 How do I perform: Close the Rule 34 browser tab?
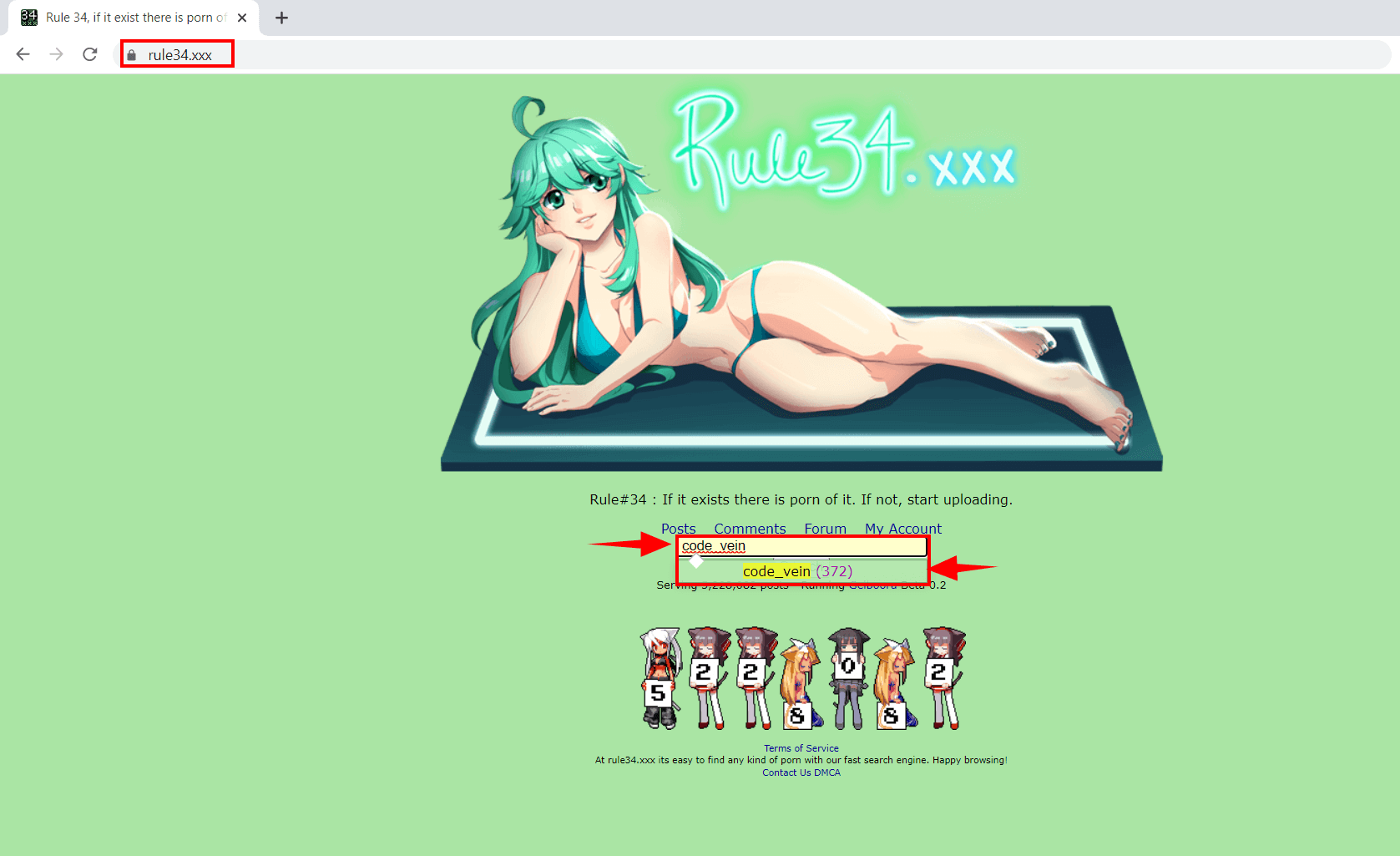[x=242, y=18]
